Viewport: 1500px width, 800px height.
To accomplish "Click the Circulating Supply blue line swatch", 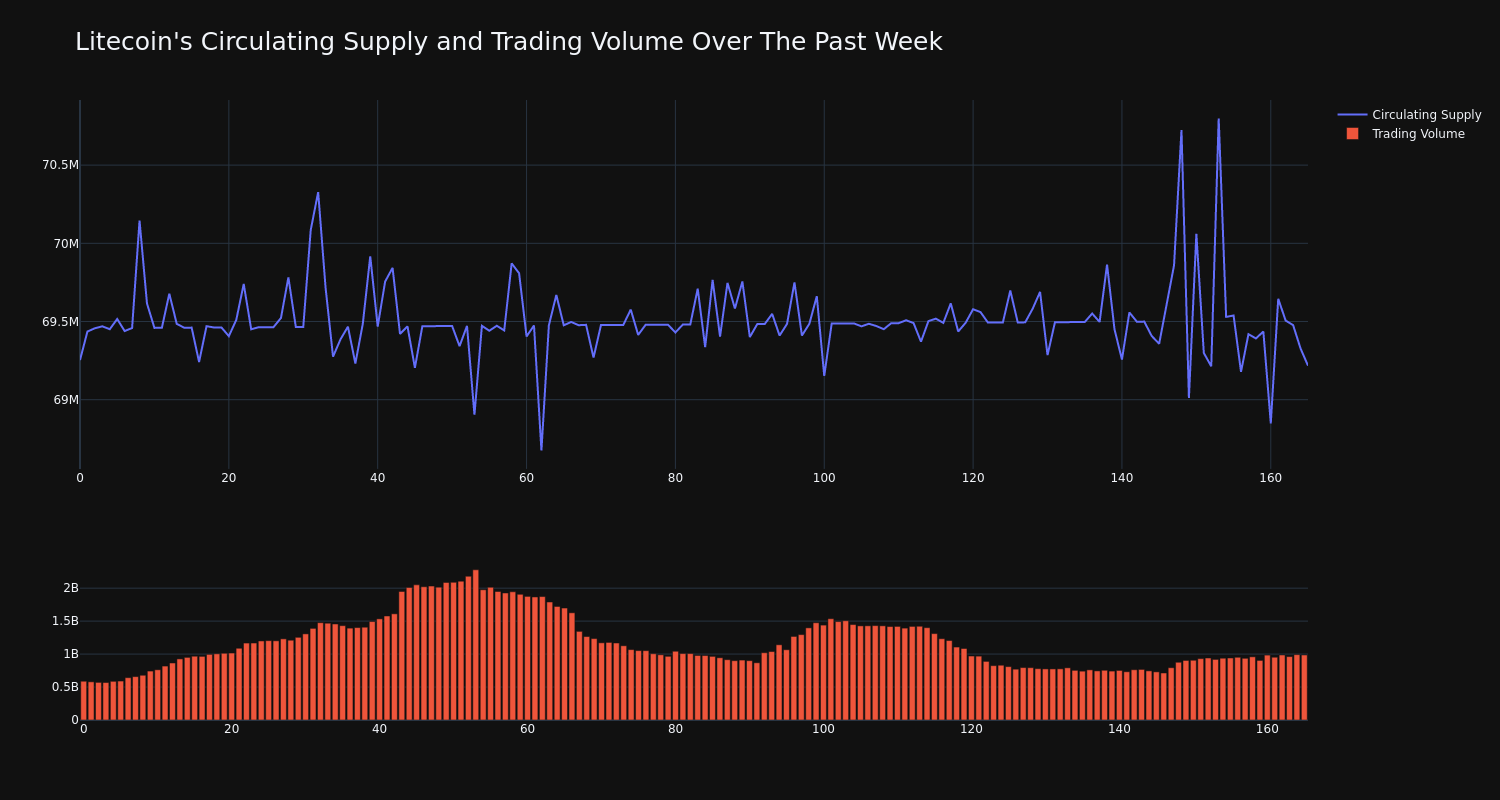I will [x=1352, y=115].
